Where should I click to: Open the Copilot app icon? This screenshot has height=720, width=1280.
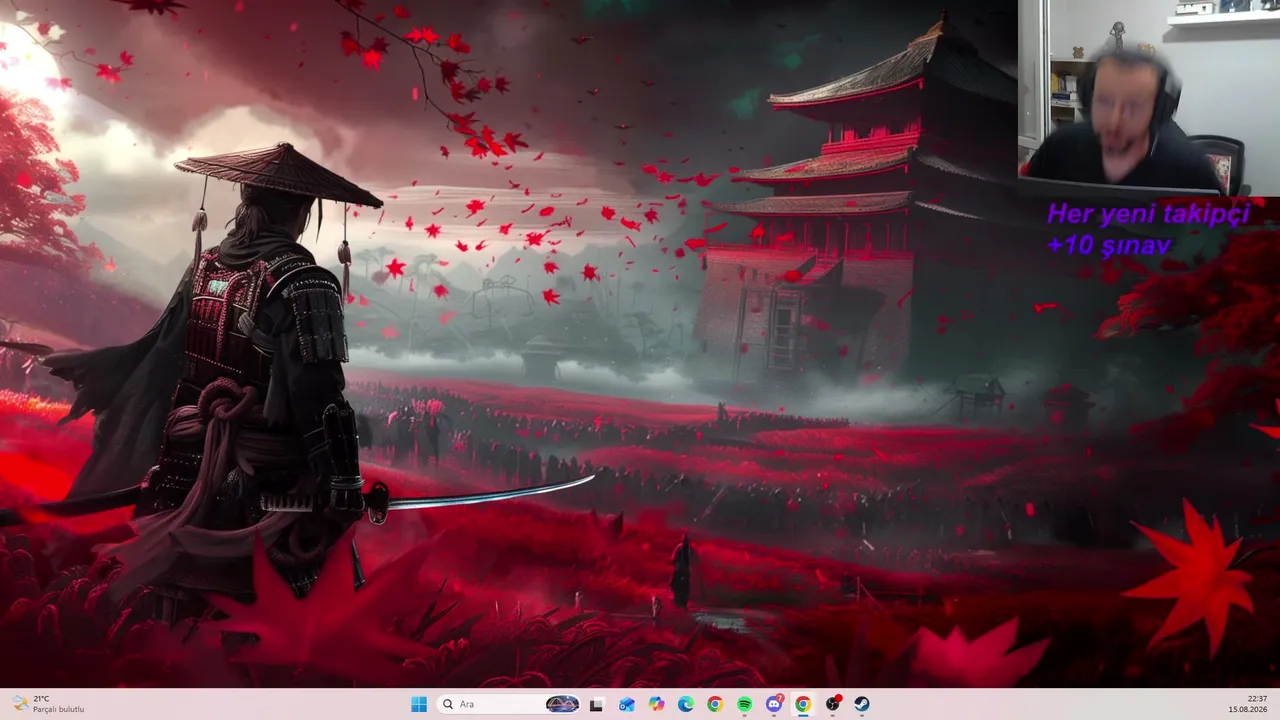(656, 704)
